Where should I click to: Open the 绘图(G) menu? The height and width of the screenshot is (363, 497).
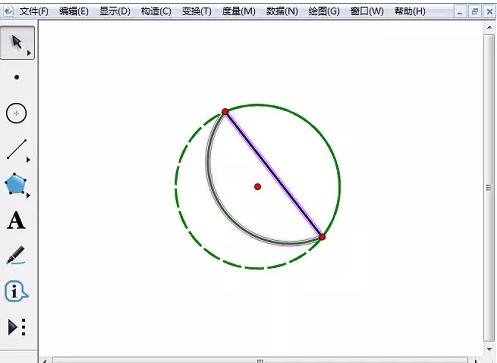[324, 11]
